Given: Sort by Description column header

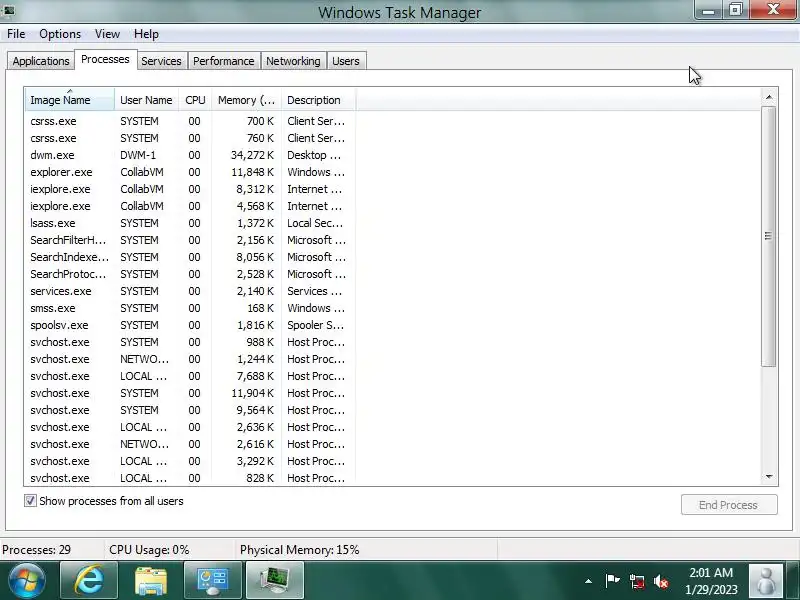Looking at the screenshot, I should 318,99.
